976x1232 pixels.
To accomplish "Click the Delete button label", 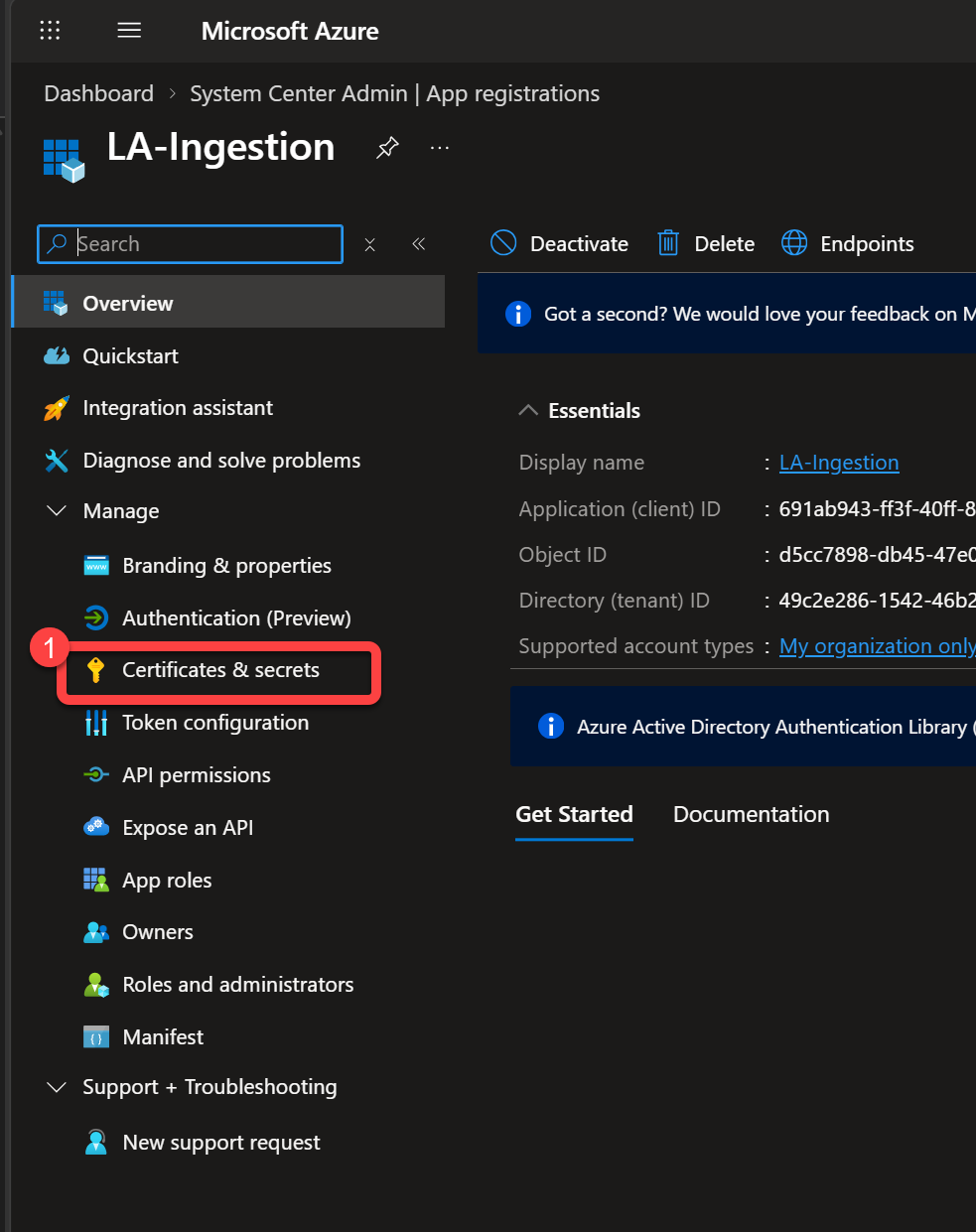I will coord(724,244).
